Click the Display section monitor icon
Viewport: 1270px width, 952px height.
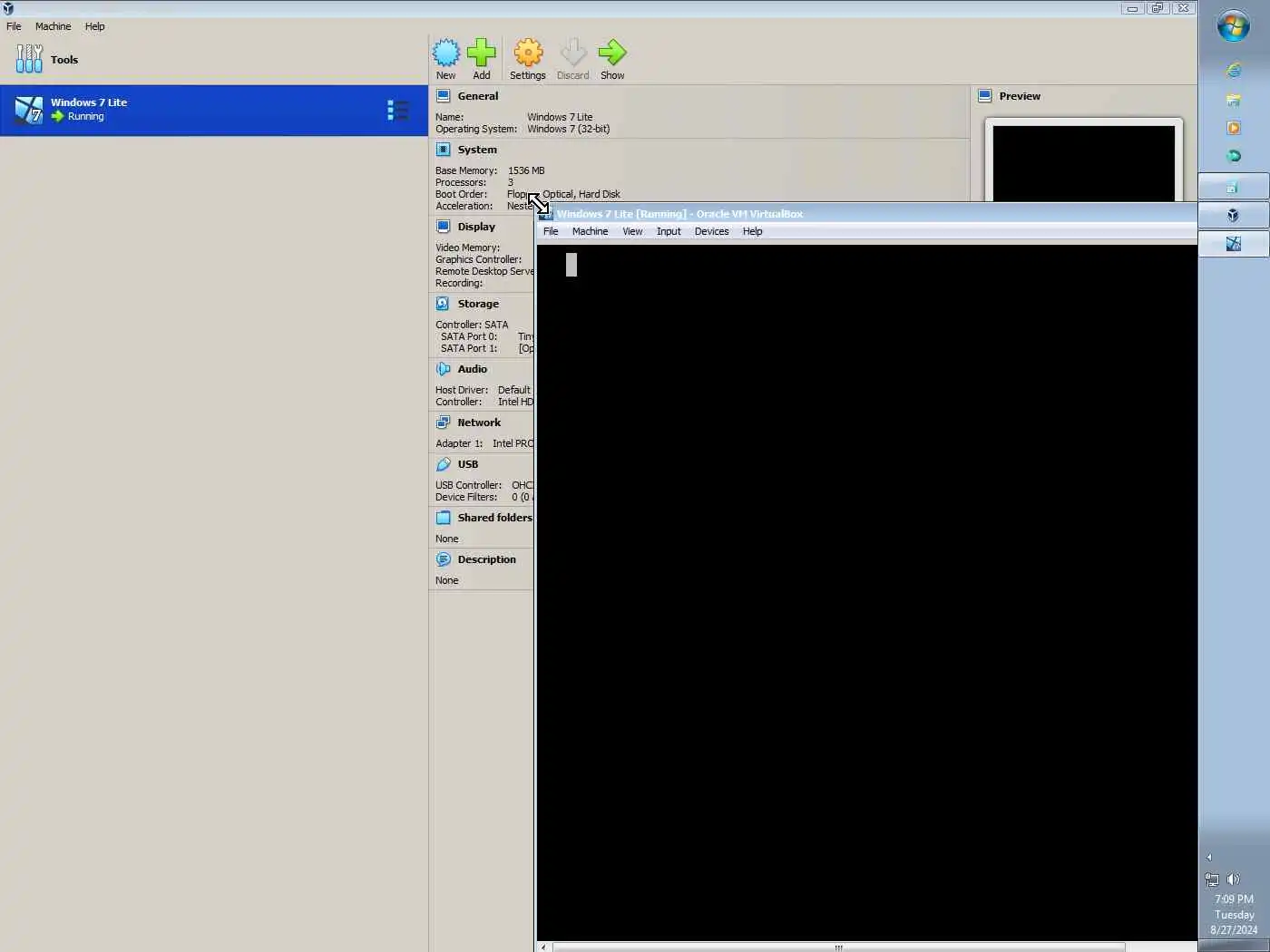[443, 226]
